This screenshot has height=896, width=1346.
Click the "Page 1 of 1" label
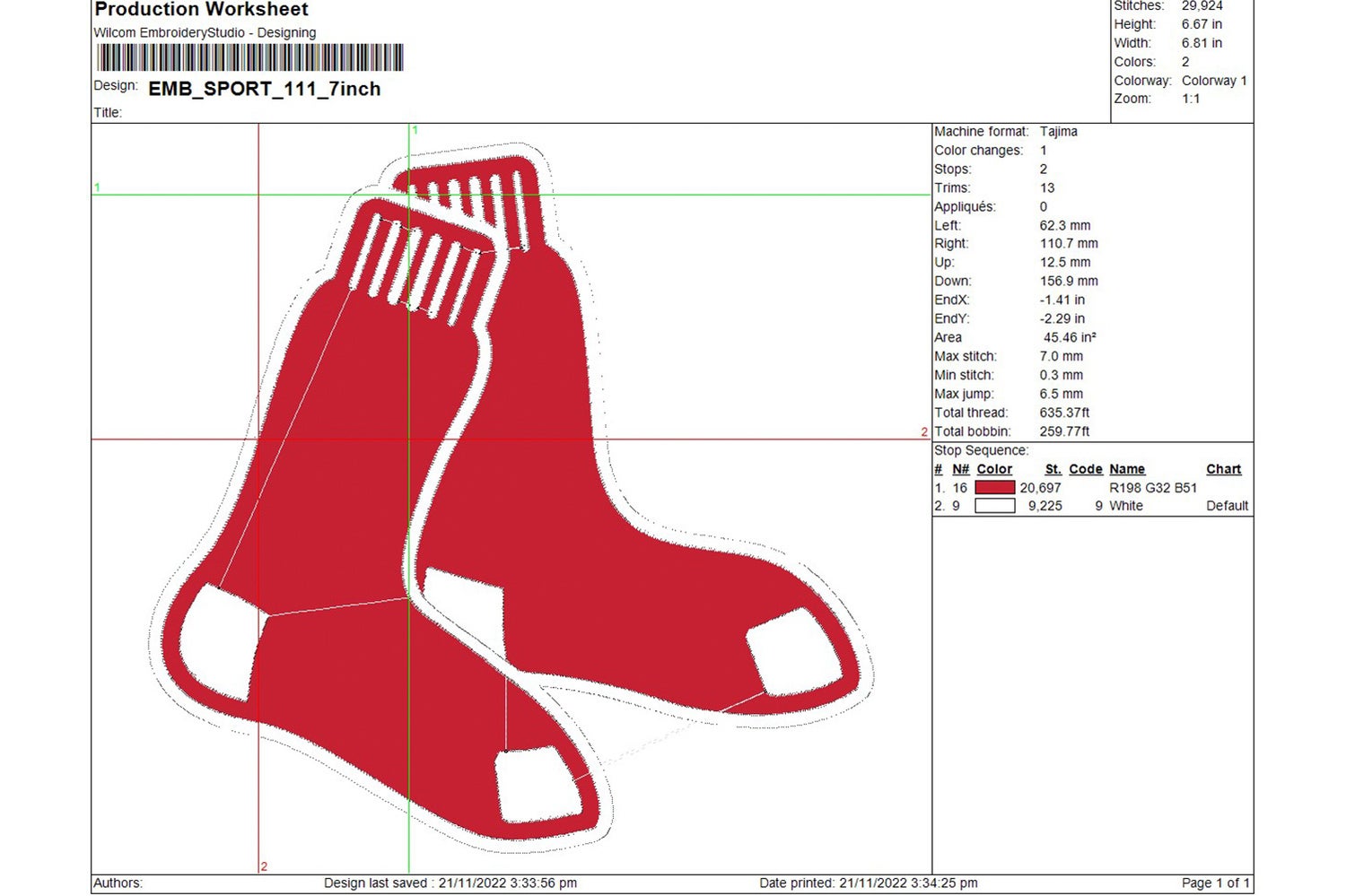pyautogui.click(x=1217, y=882)
